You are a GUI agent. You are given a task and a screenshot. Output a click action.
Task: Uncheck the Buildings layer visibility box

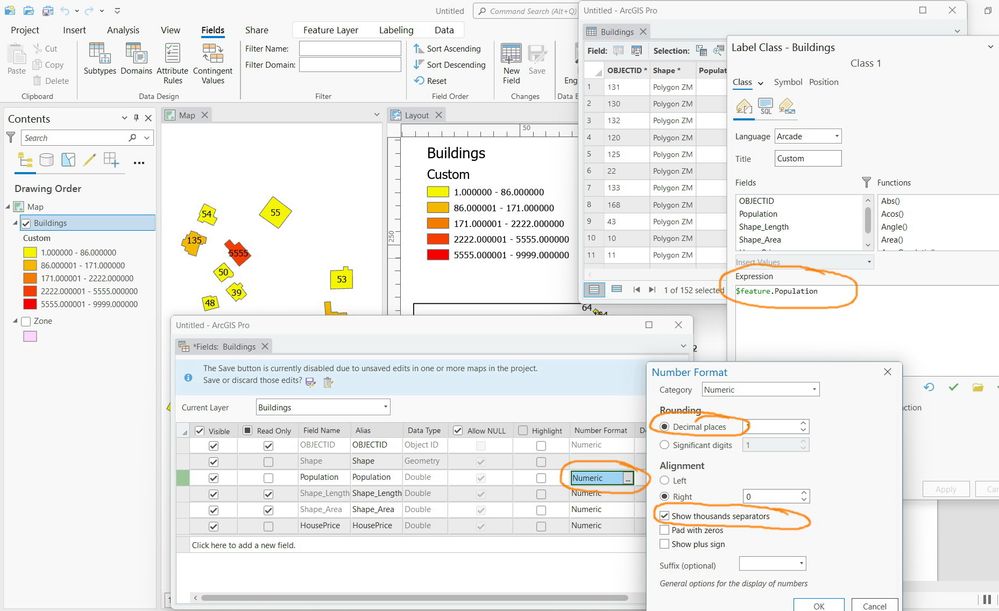[x=26, y=223]
